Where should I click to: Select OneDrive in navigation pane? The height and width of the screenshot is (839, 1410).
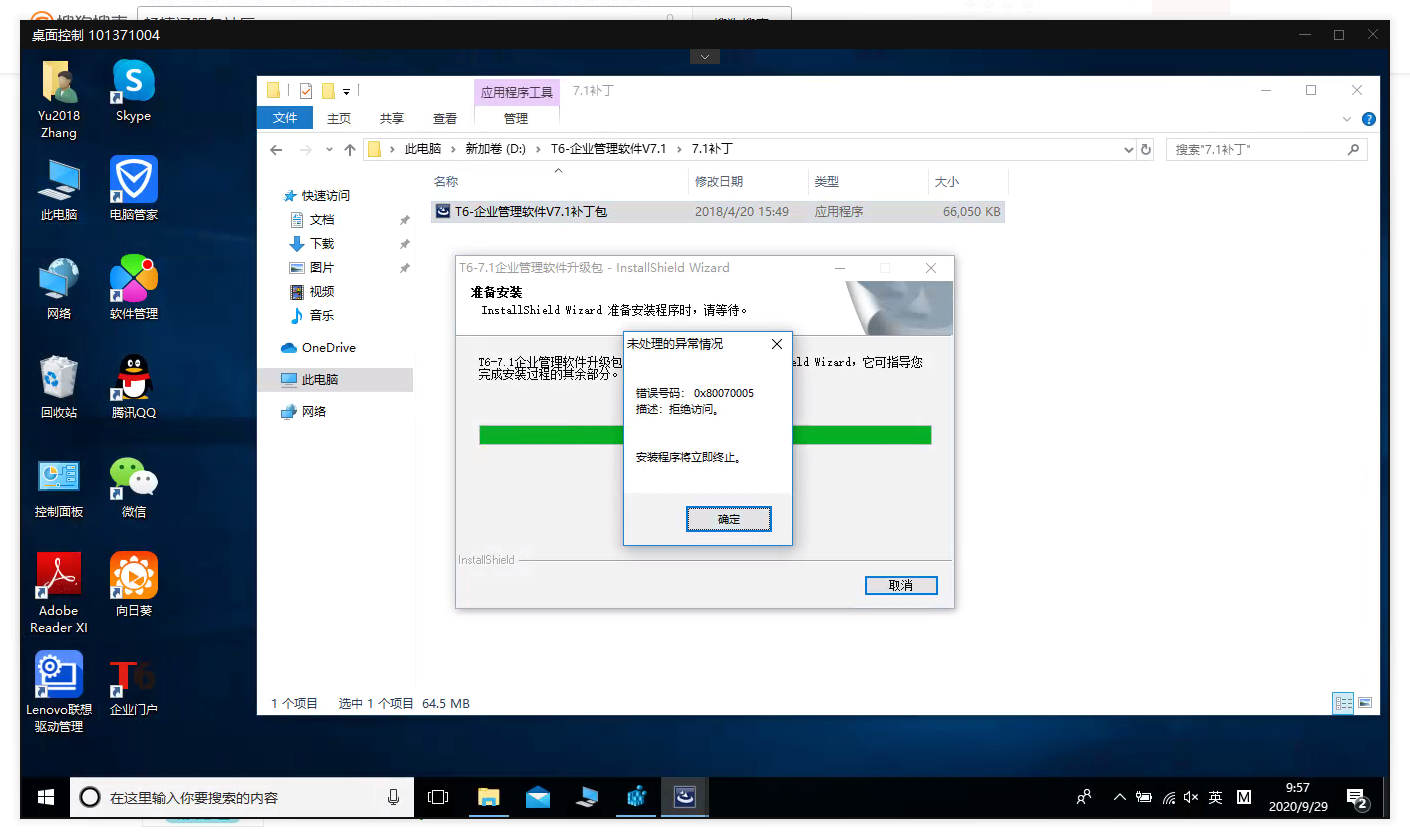[328, 348]
